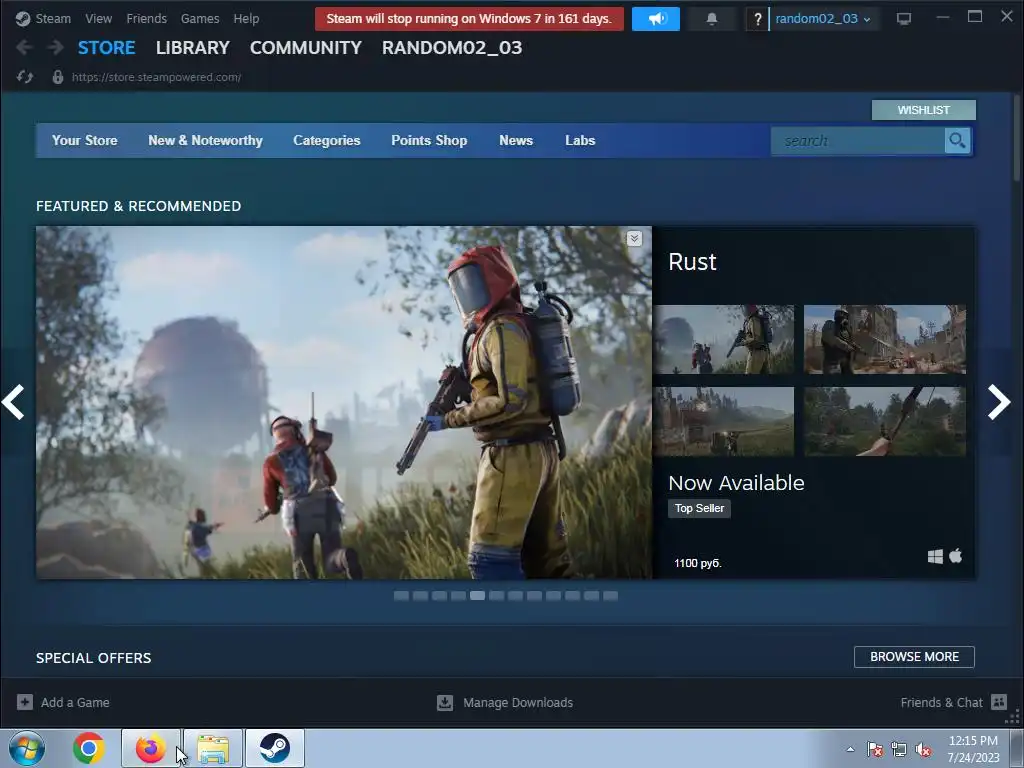
Task: Switch to the COMMUNITY tab
Action: (x=306, y=48)
